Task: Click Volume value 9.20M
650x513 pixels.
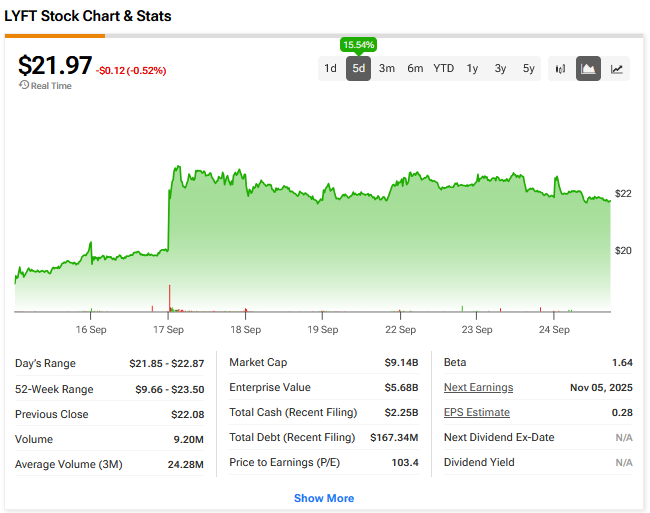Action: pyautogui.click(x=189, y=439)
